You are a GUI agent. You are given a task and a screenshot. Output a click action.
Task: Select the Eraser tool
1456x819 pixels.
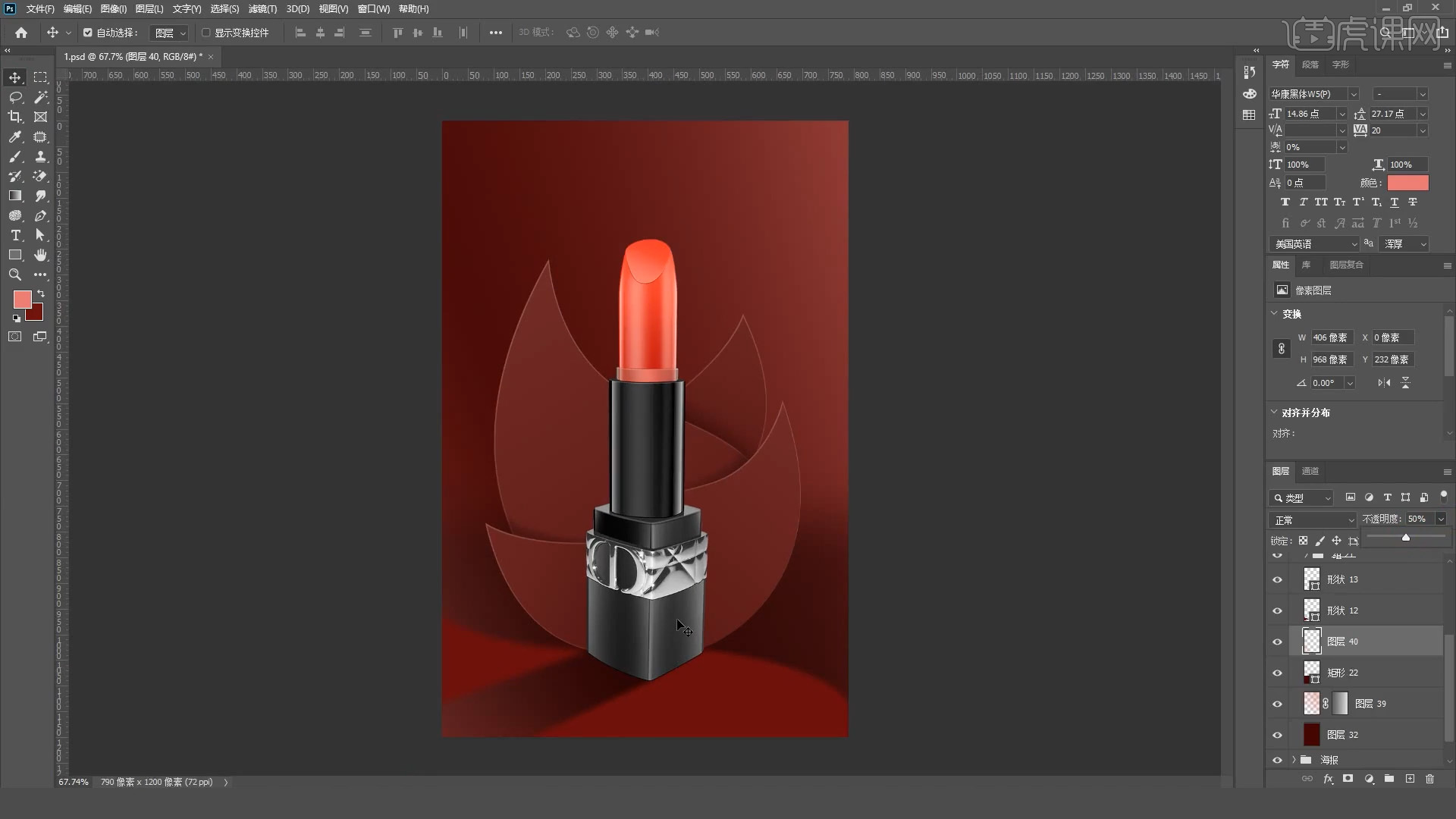[40, 176]
